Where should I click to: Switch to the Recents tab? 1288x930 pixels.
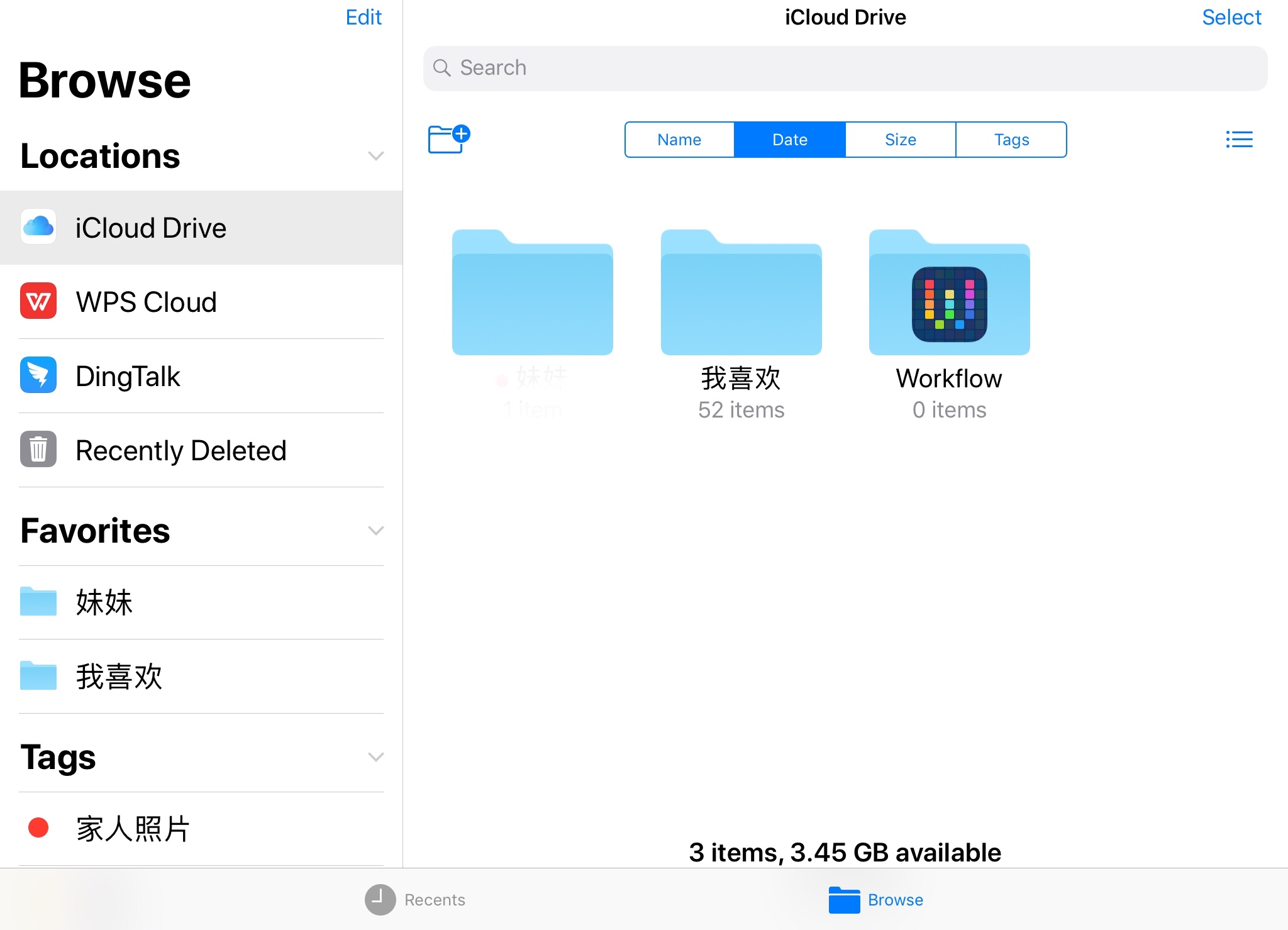tap(415, 900)
